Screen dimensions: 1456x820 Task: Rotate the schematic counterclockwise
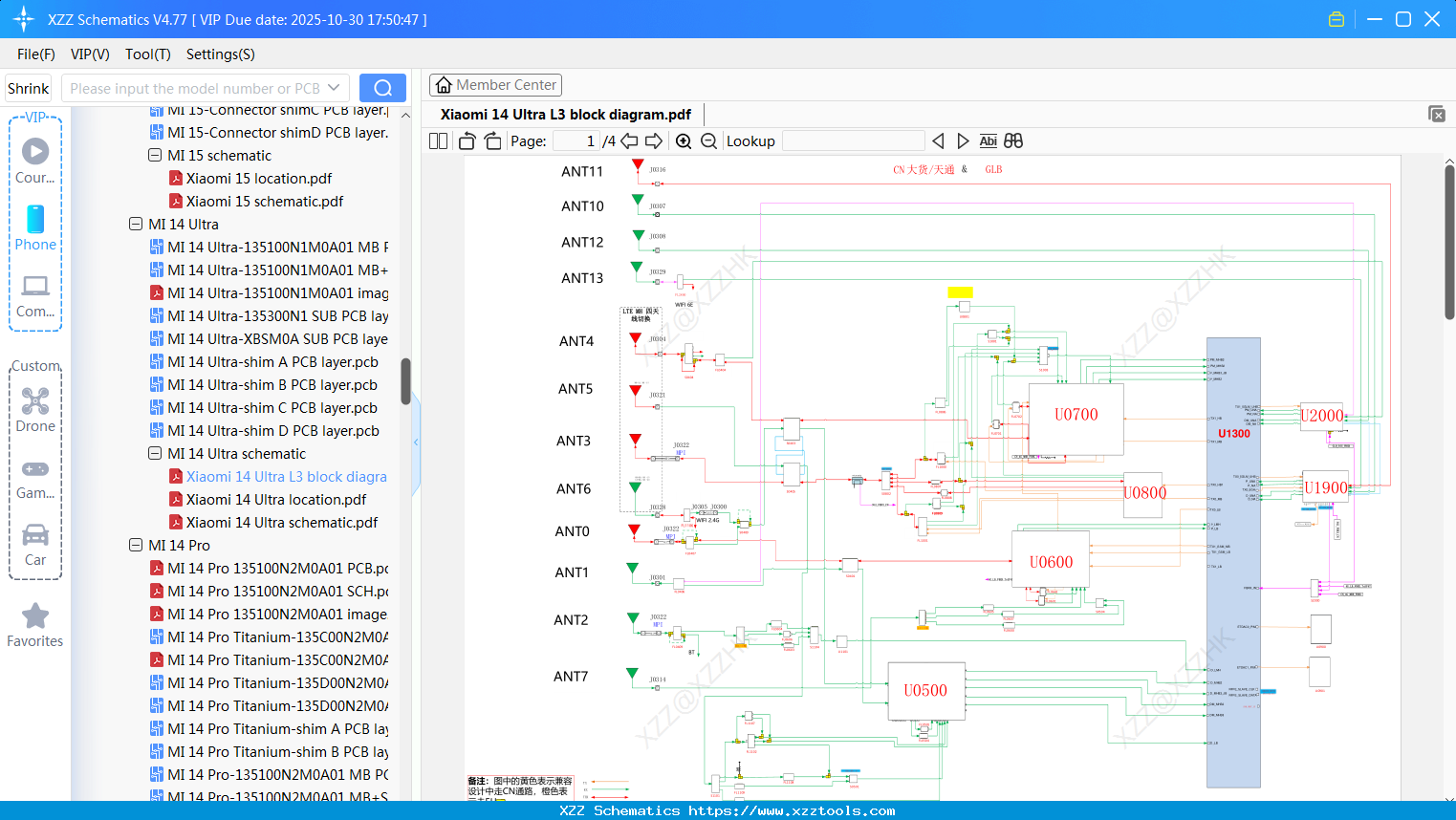point(466,140)
